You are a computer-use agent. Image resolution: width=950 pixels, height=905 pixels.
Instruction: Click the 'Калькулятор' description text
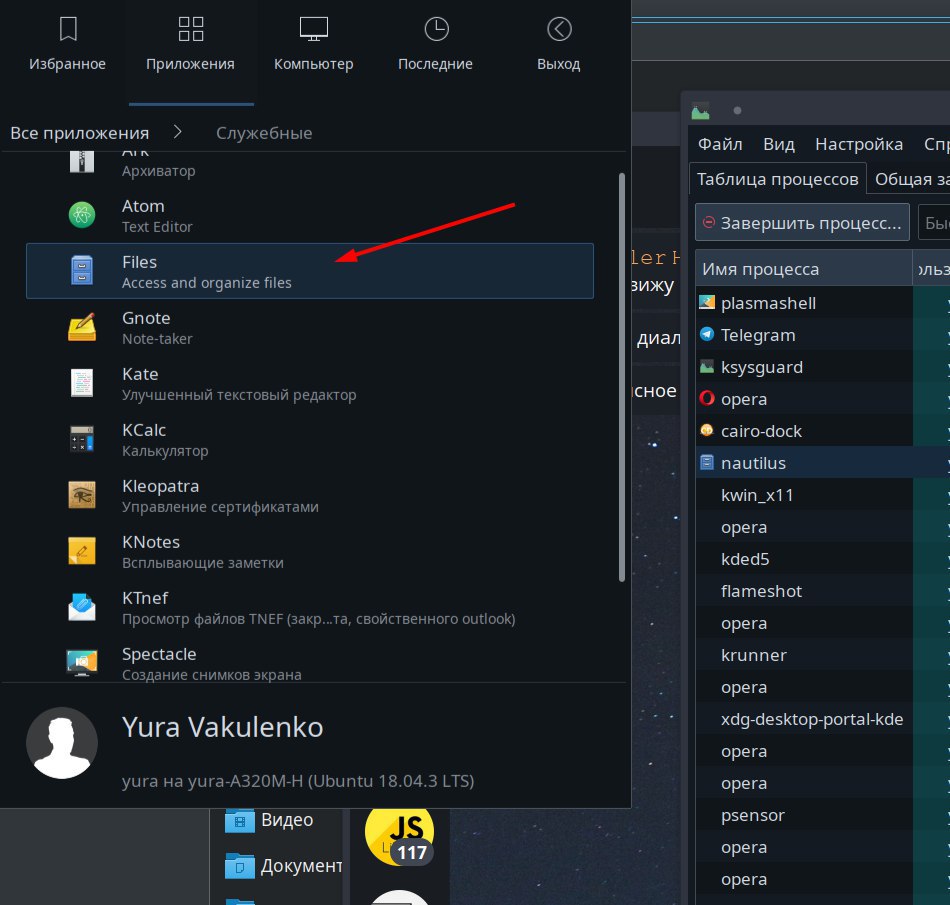tap(165, 451)
